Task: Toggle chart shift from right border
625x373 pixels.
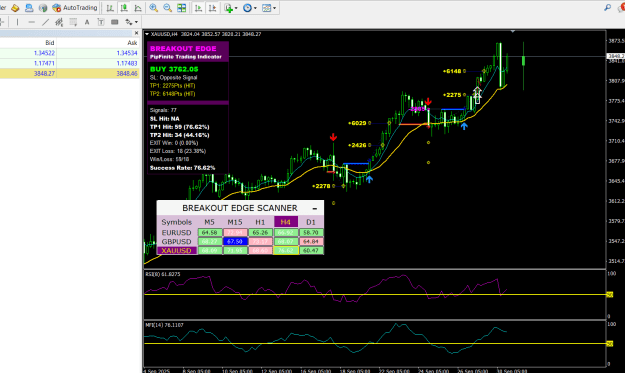Action: point(212,8)
